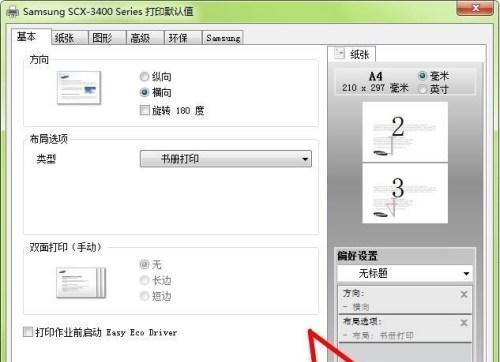This screenshot has width=500, height=362.
Task: Click the orientation preview image
Action: point(79,88)
